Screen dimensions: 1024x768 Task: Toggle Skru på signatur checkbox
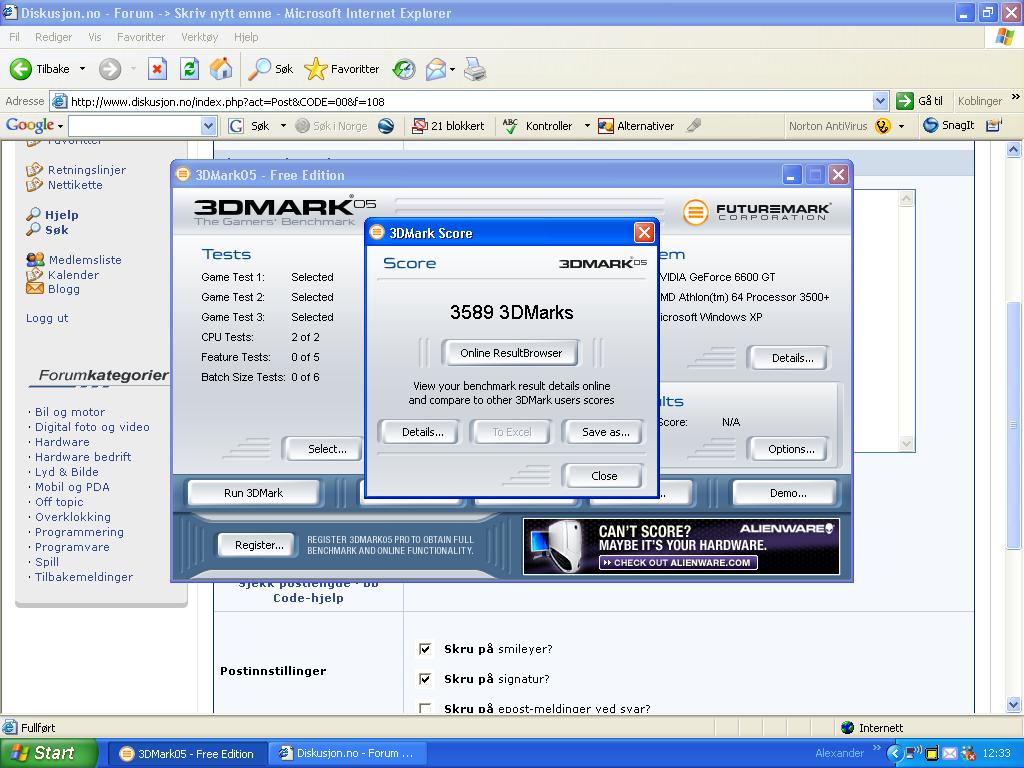(424, 679)
